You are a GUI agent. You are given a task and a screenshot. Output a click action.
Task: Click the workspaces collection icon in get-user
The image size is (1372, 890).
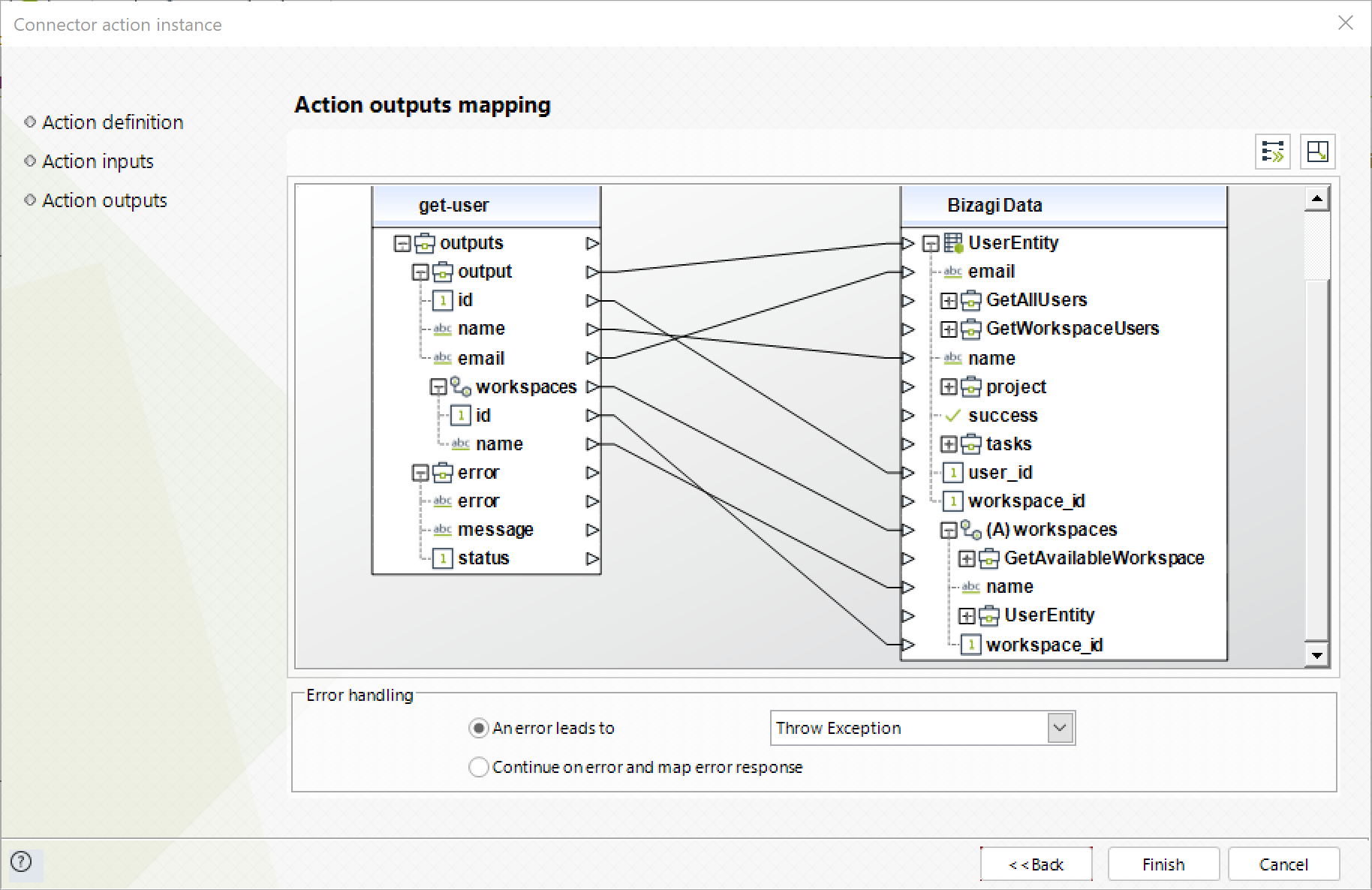pos(460,386)
